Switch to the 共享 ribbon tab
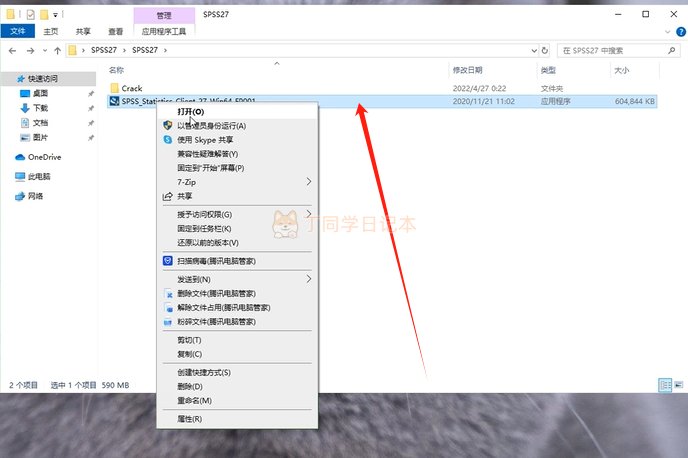This screenshot has height=458, width=688. click(x=83, y=32)
